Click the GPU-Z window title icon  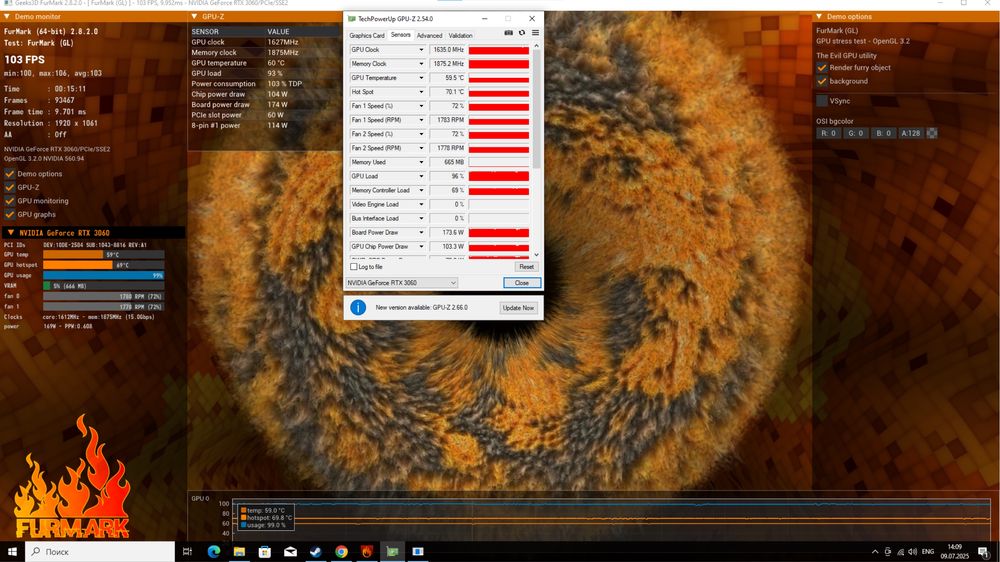351,18
